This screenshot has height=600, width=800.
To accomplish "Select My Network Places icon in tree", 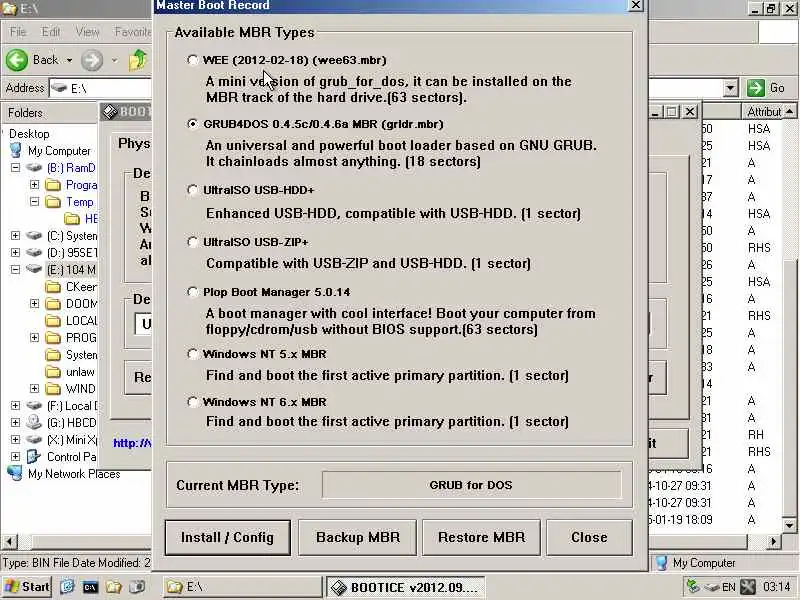I will pyautogui.click(x=15, y=473).
